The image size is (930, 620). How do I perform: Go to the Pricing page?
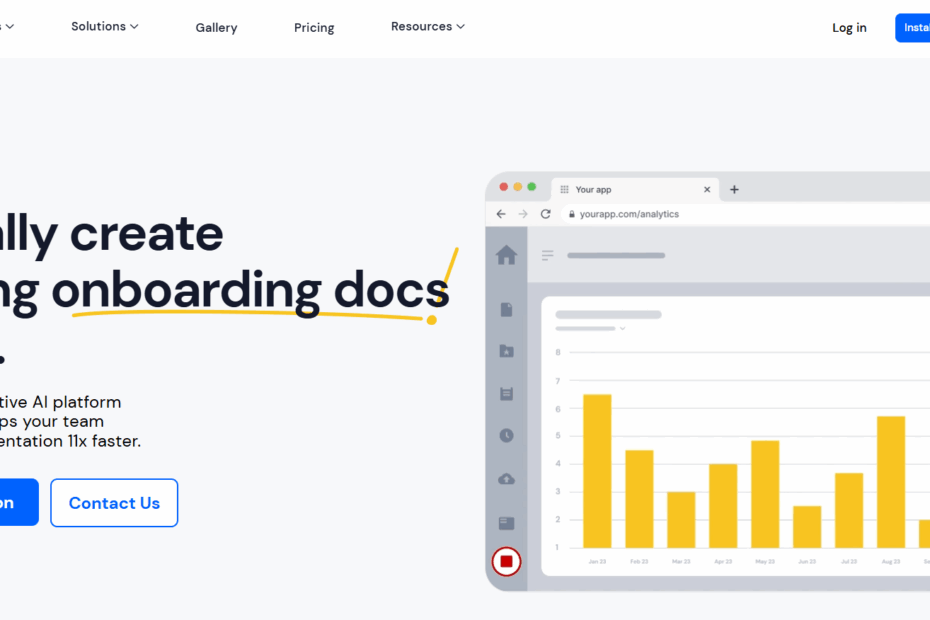tap(314, 28)
